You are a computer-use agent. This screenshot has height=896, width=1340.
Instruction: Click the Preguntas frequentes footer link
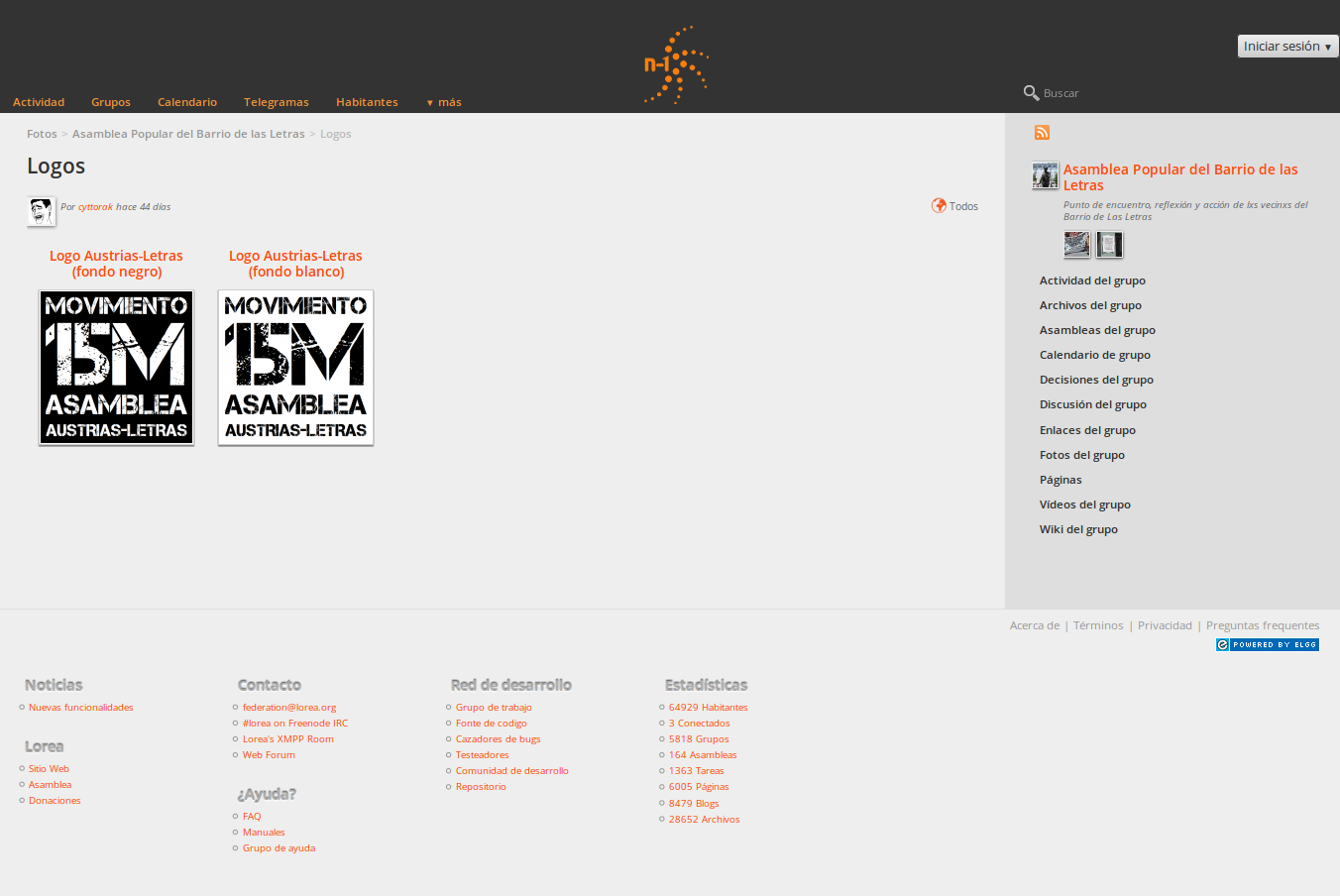[x=1263, y=625]
